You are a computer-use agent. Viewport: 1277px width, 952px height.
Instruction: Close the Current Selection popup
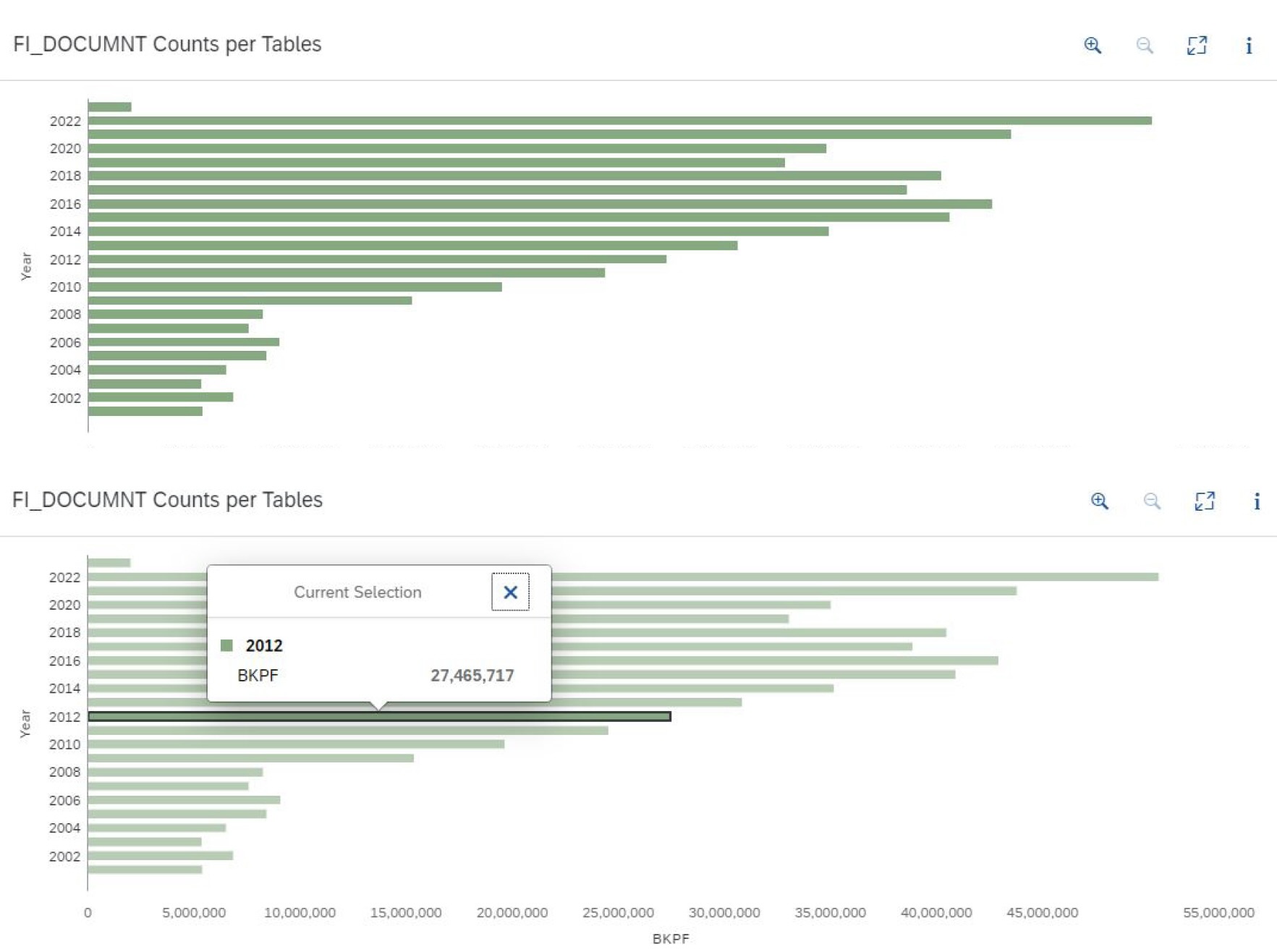(510, 592)
